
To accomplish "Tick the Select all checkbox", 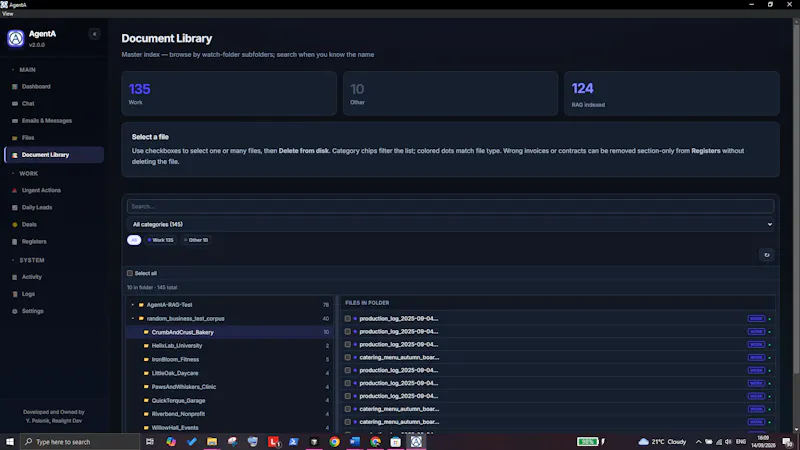I will tap(130, 273).
